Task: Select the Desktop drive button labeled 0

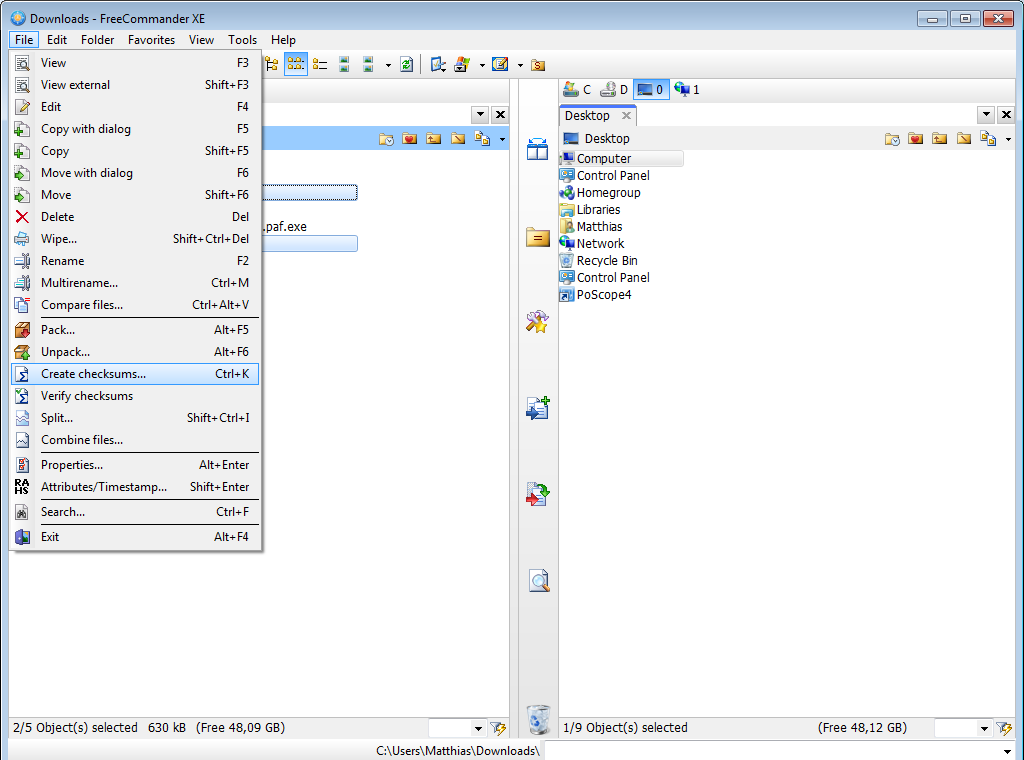Action: [x=651, y=89]
